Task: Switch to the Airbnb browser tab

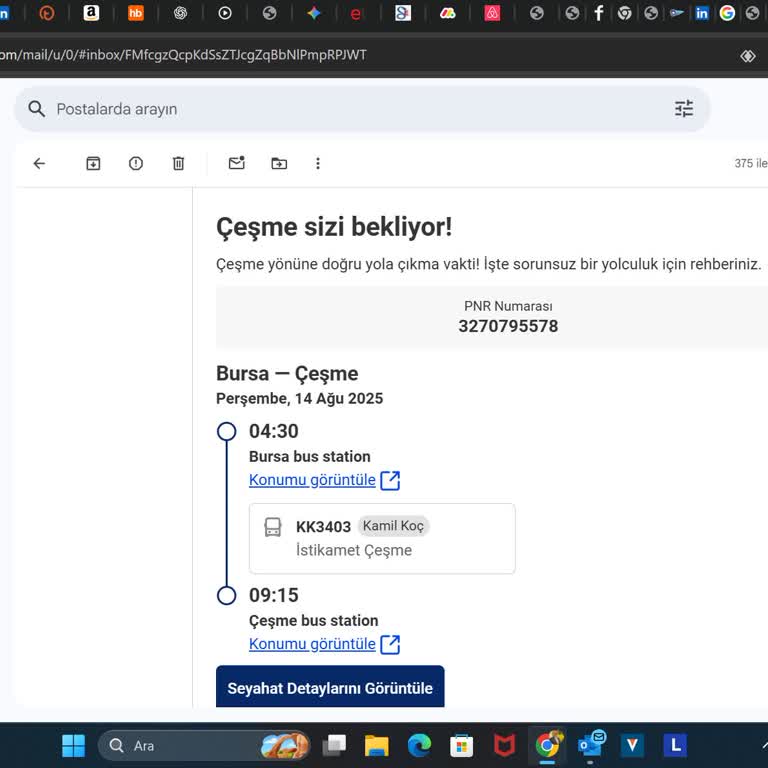Action: pos(492,13)
